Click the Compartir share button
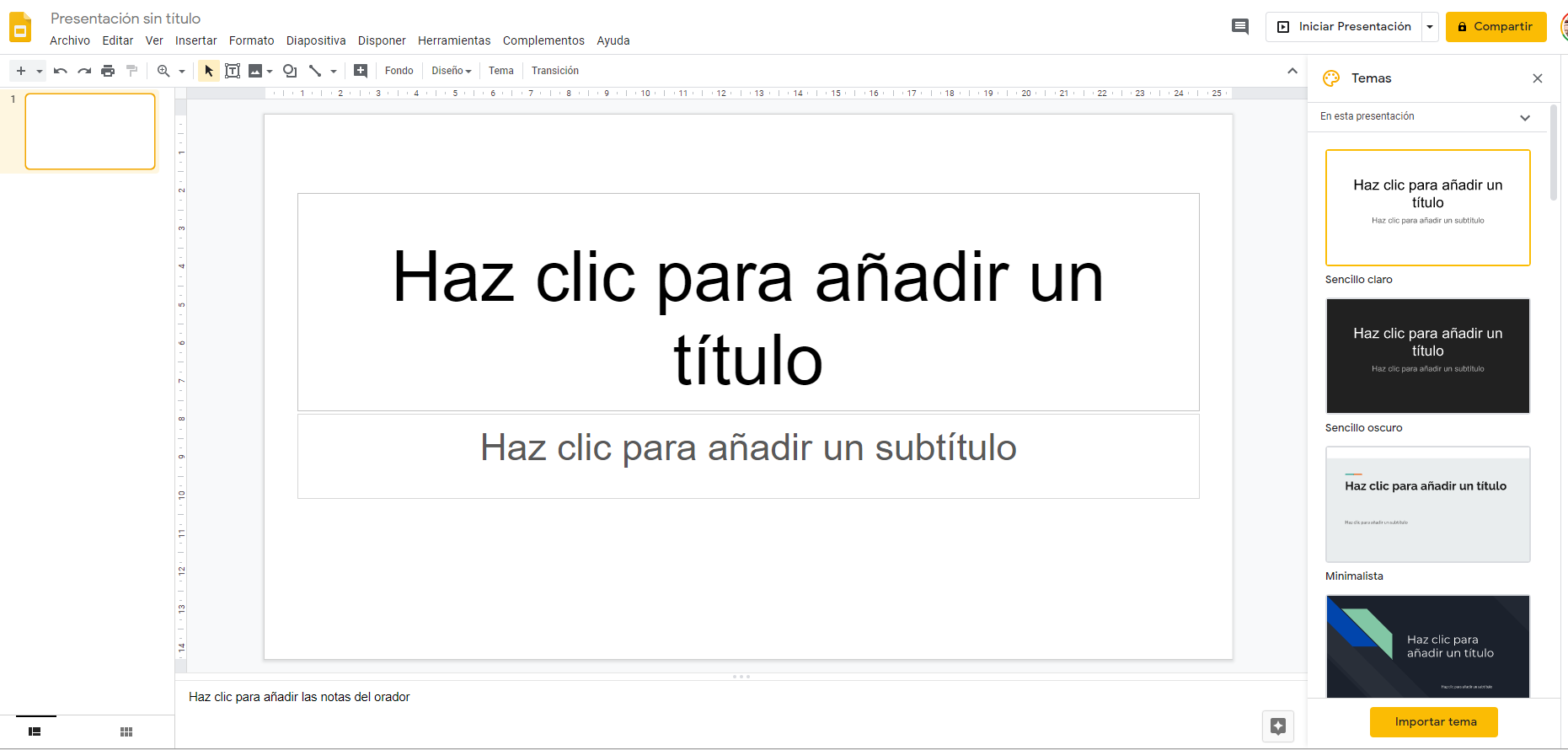The width and height of the screenshot is (1568, 750). tap(1496, 27)
